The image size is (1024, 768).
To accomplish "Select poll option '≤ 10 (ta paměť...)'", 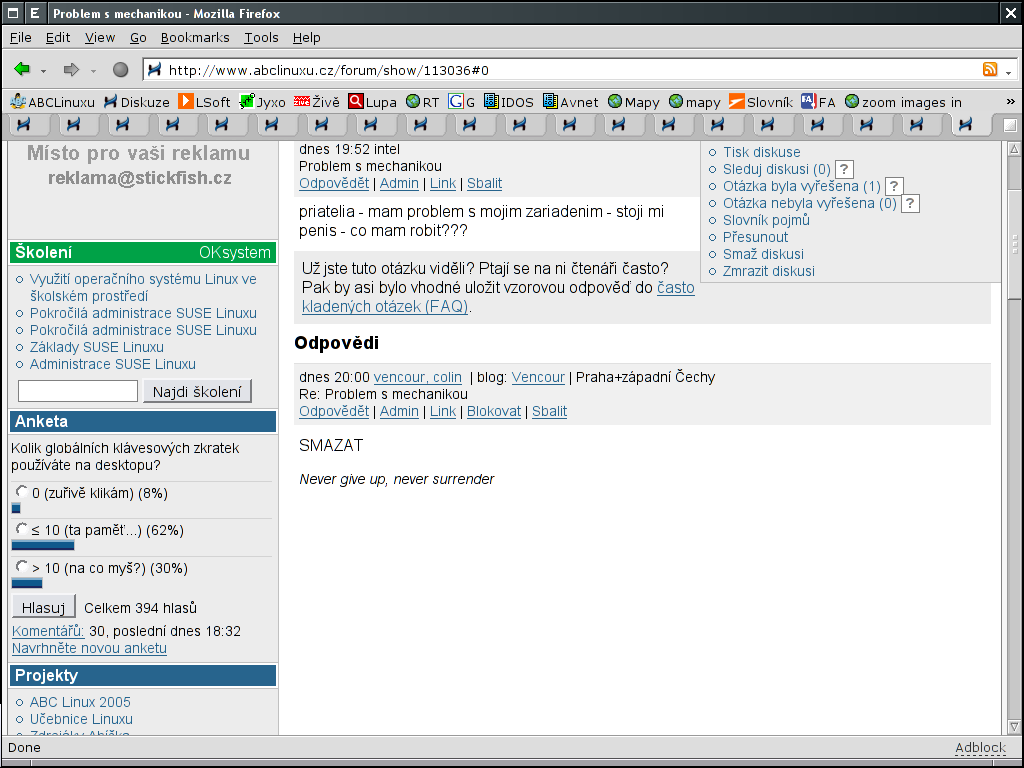I will [x=22, y=529].
